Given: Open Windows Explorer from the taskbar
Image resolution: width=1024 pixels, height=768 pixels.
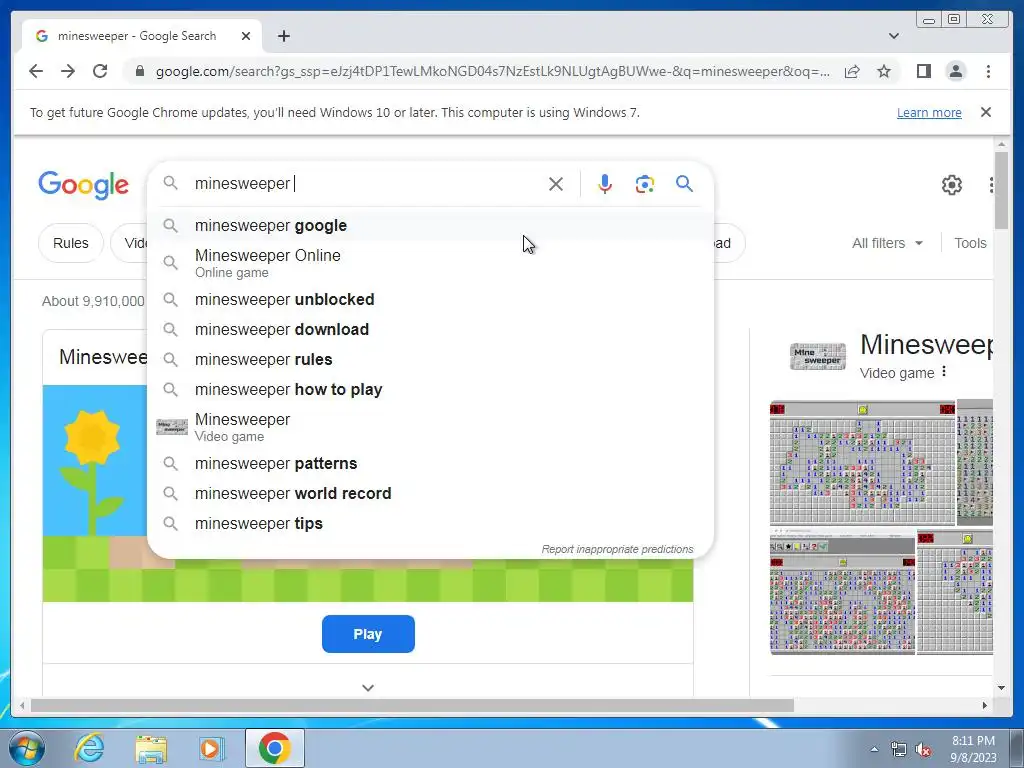Looking at the screenshot, I should [151, 748].
